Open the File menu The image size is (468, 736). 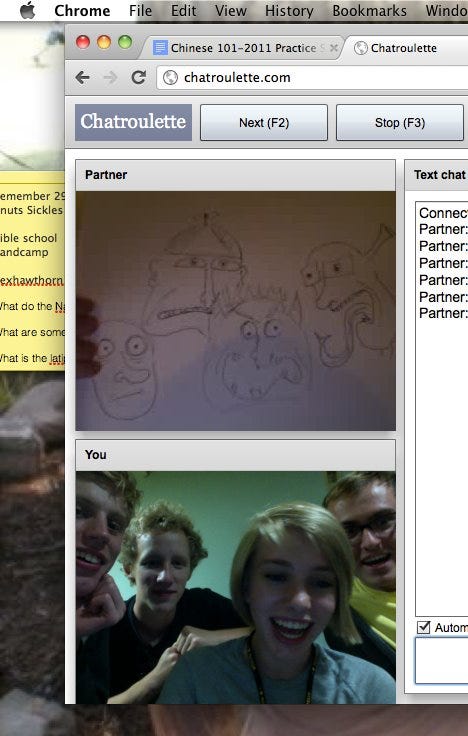(x=140, y=10)
